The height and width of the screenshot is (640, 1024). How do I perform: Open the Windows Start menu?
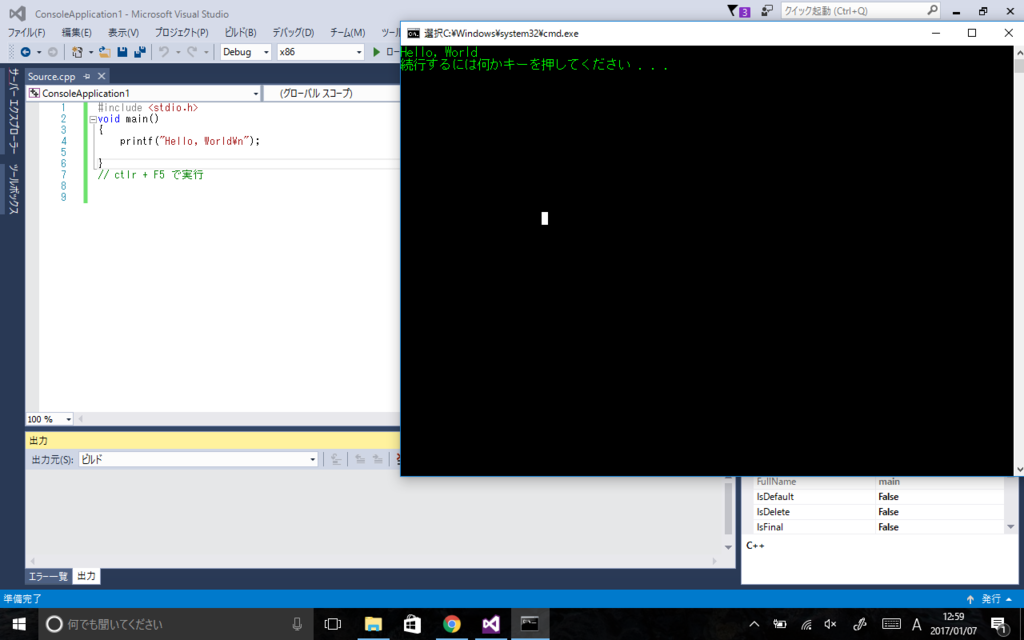pyautogui.click(x=19, y=624)
